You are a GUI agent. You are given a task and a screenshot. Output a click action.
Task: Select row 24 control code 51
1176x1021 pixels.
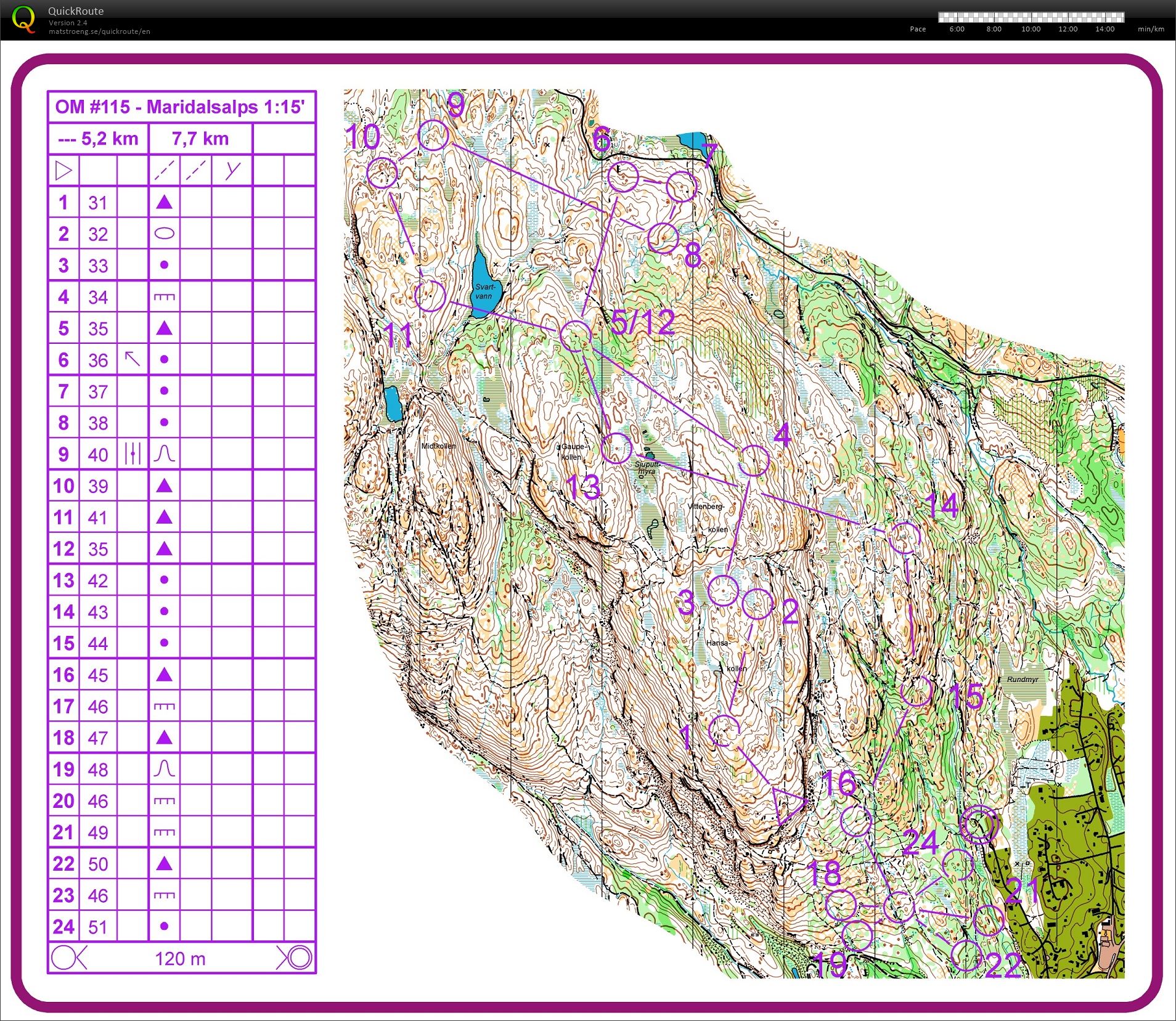click(x=98, y=927)
